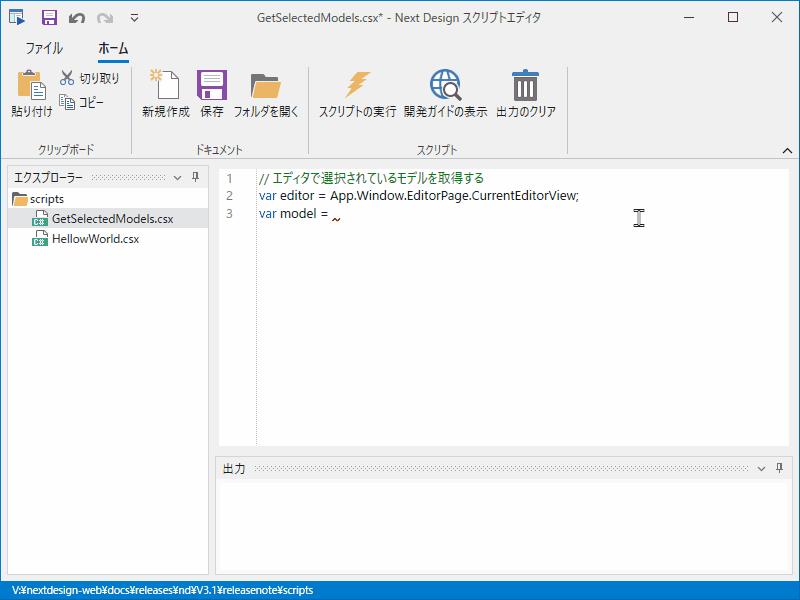Create a new script with 新規作成

coord(165,94)
